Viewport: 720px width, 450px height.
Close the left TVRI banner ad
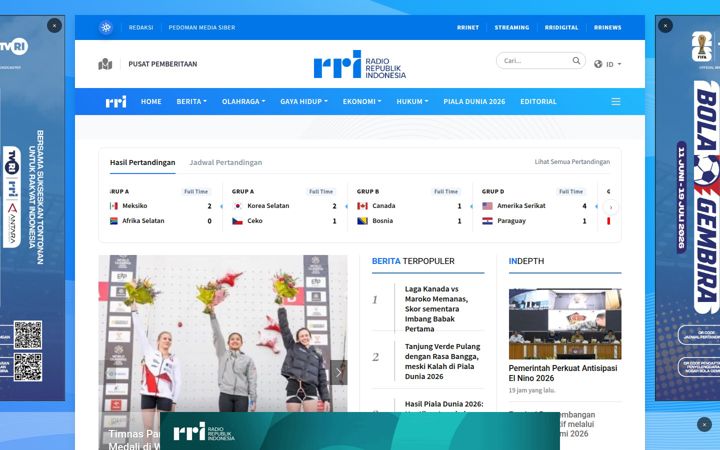point(54,25)
